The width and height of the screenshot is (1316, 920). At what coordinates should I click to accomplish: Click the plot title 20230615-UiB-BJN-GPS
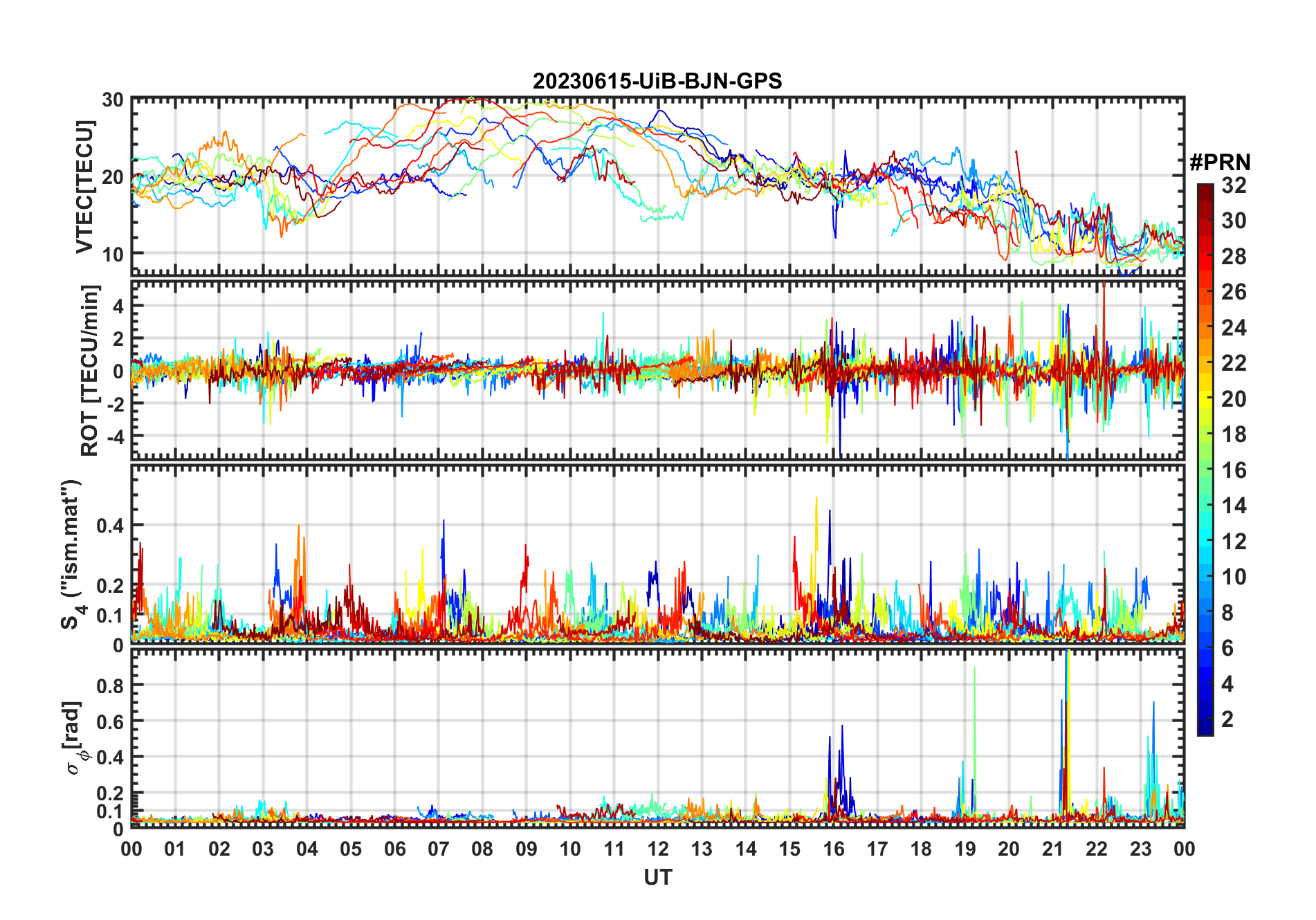[x=657, y=81]
